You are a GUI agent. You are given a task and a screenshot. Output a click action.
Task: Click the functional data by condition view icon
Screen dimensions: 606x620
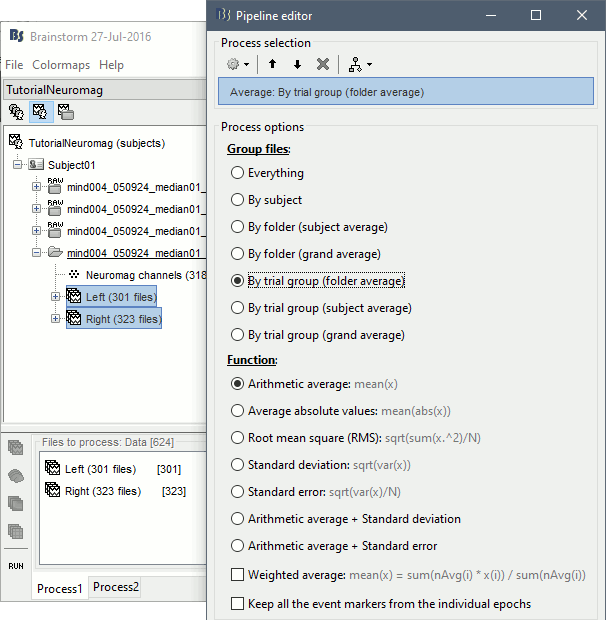coord(64,113)
